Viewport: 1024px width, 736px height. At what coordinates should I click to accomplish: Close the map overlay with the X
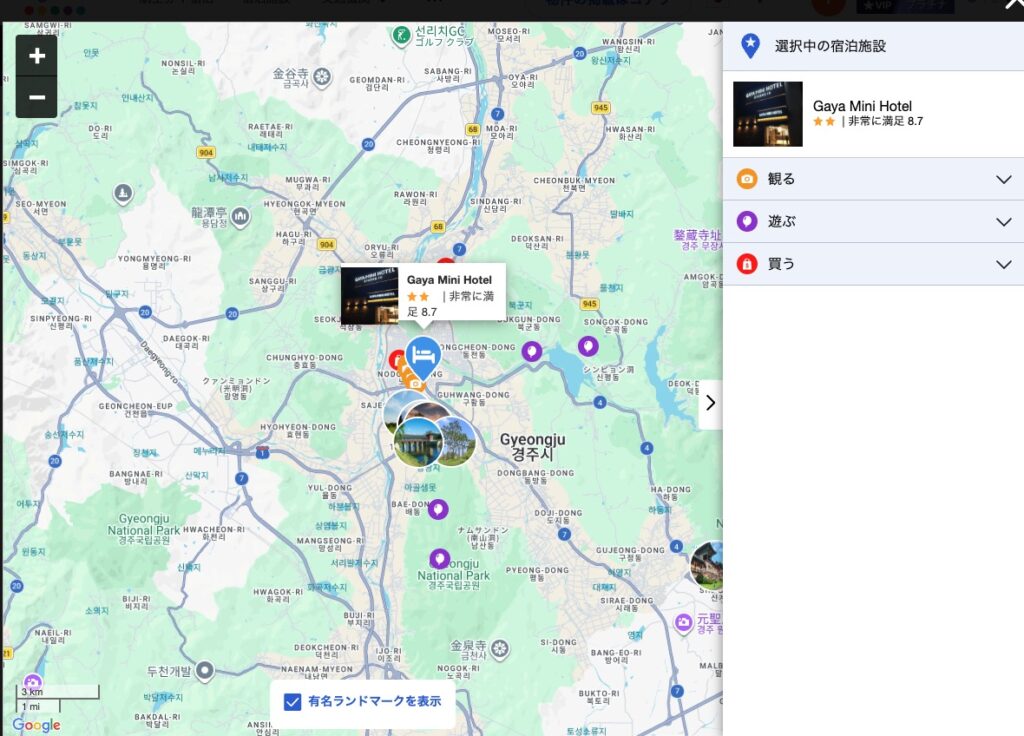[1012, 5]
